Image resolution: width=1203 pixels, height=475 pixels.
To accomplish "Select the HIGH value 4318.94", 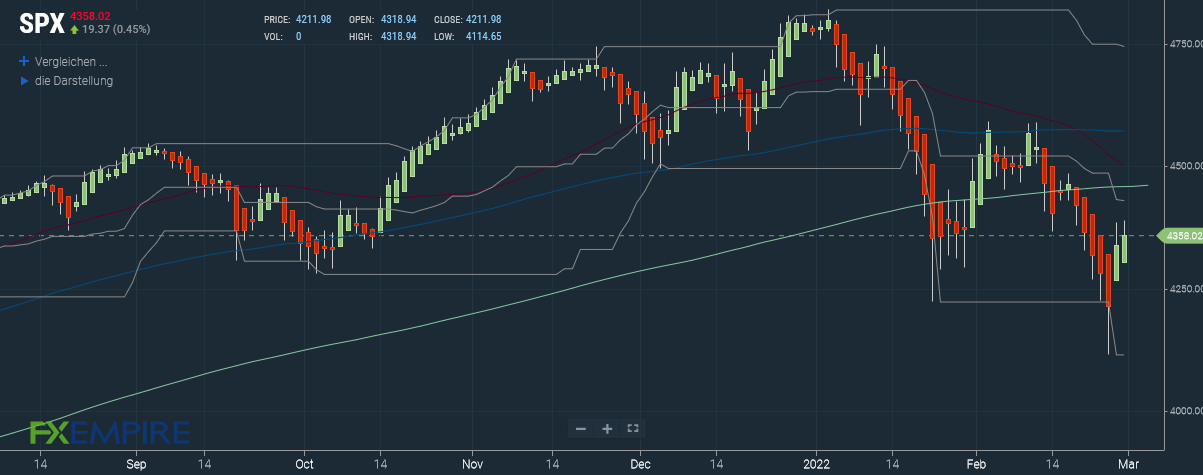I will pyautogui.click(x=399, y=37).
